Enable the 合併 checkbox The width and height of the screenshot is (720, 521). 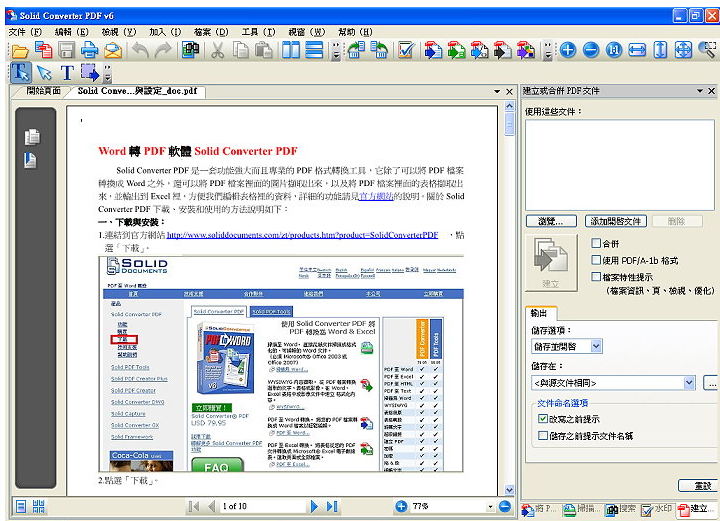[596, 243]
